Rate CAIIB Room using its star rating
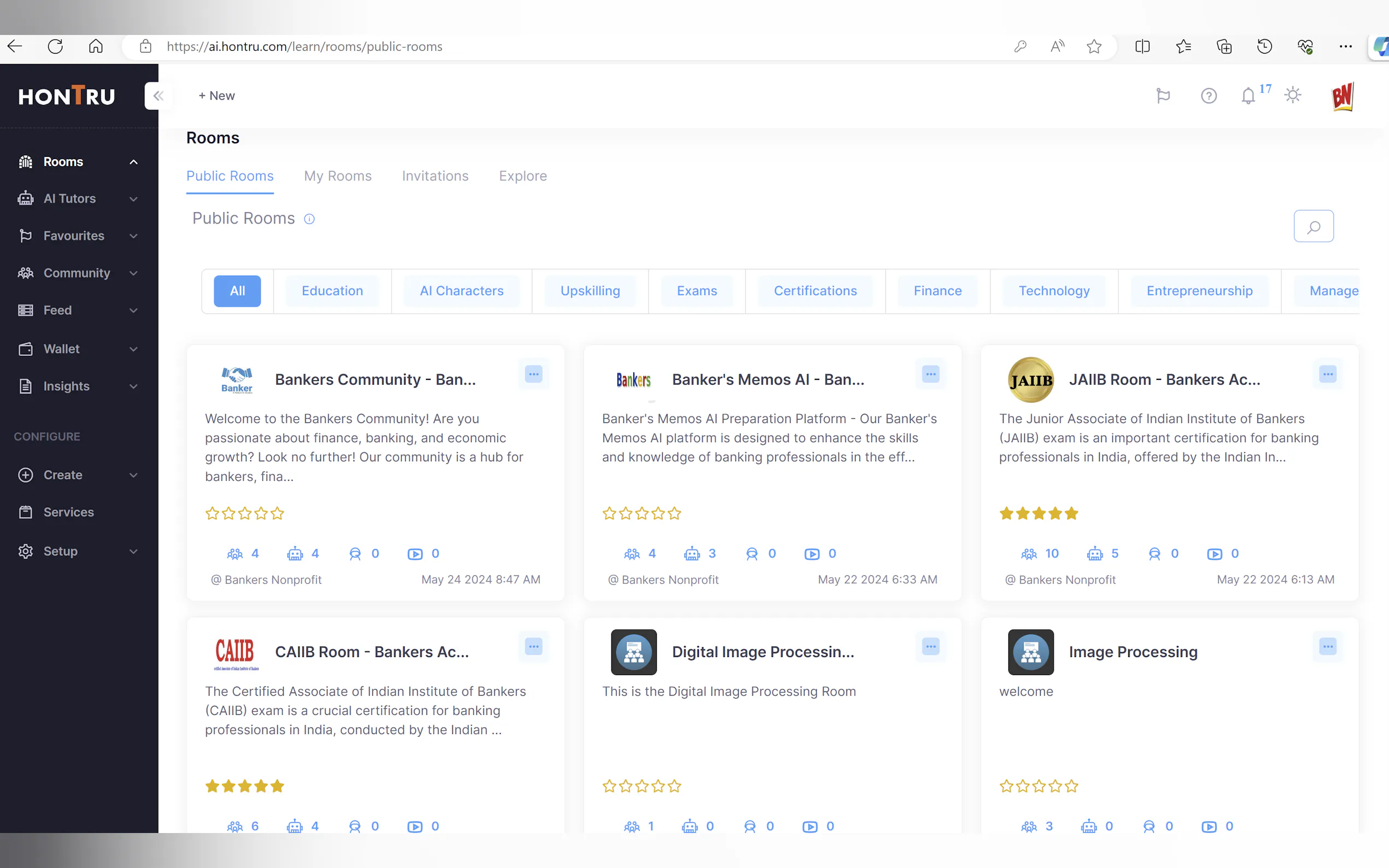Screen dimensions: 1389x868 click(244, 786)
